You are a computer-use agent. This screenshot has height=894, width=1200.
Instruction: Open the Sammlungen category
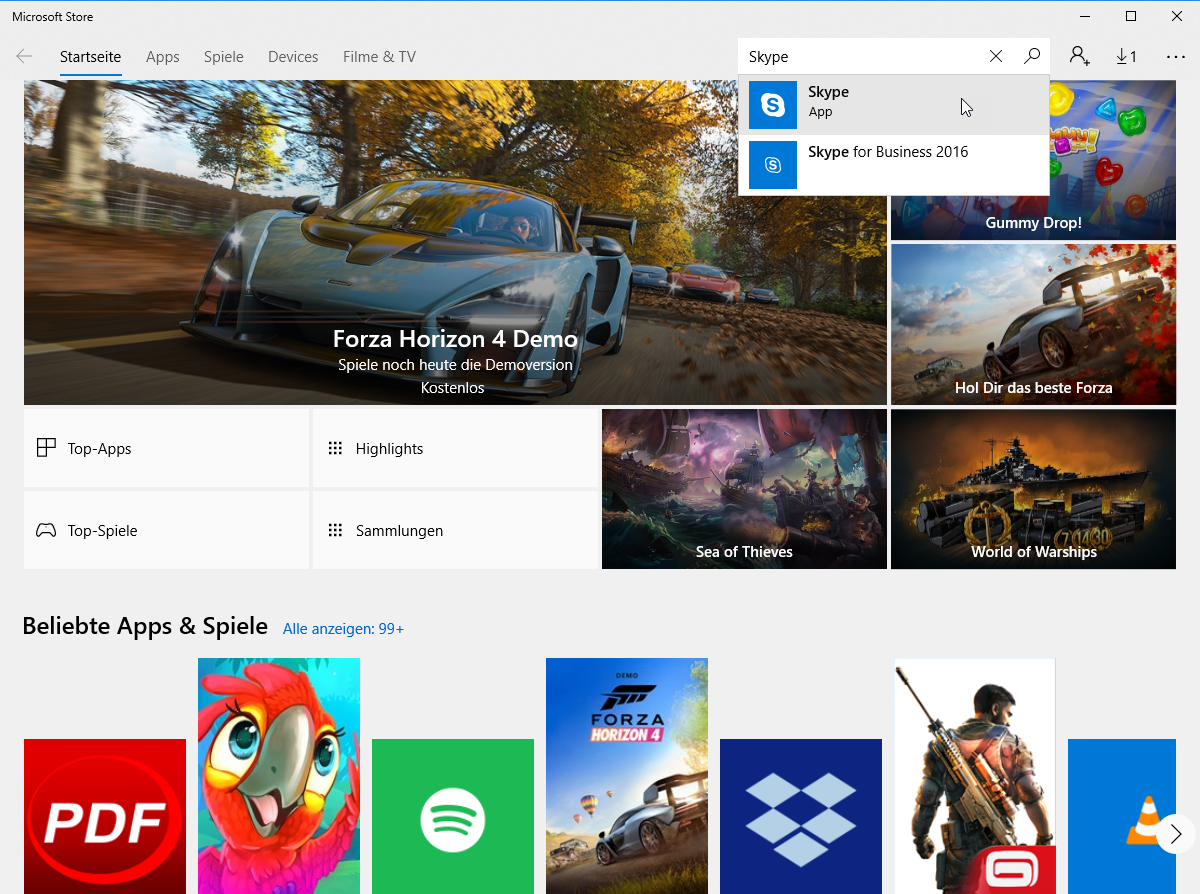click(455, 530)
